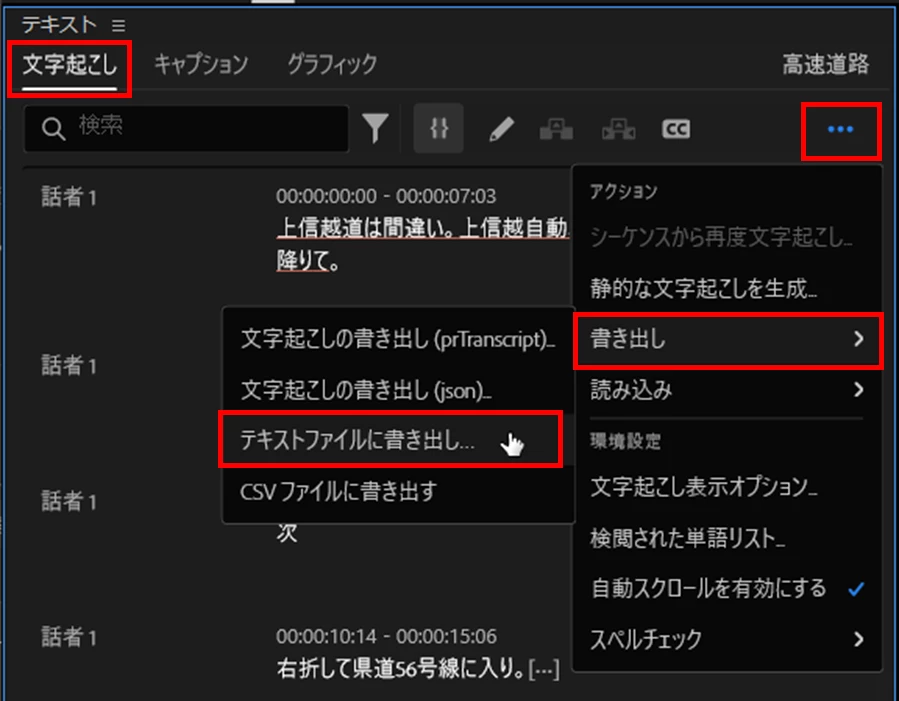Switch to the キャプション tab
The width and height of the screenshot is (899, 701).
[201, 64]
